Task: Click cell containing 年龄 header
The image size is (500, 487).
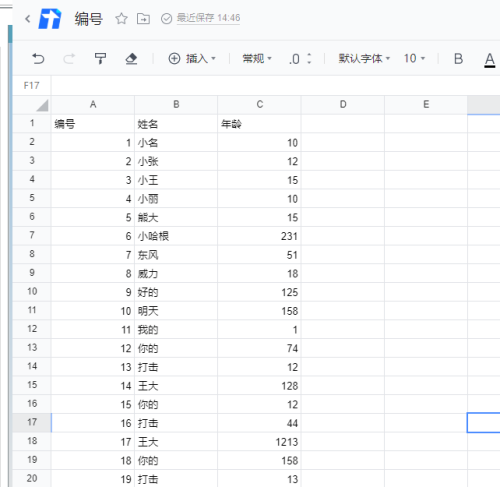Action: [259, 124]
